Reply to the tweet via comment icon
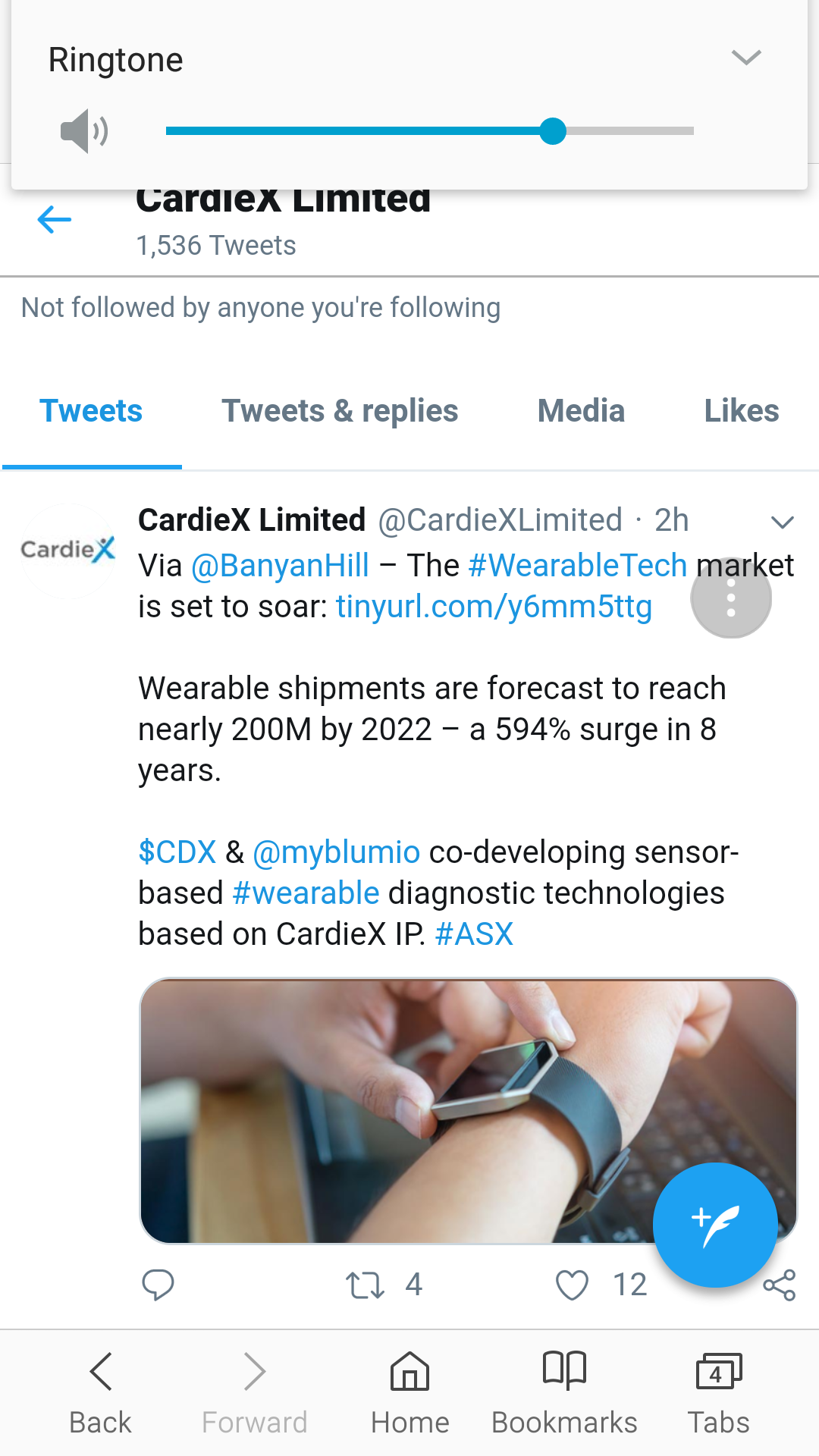This screenshot has height=1456, width=819. pyautogui.click(x=158, y=1285)
